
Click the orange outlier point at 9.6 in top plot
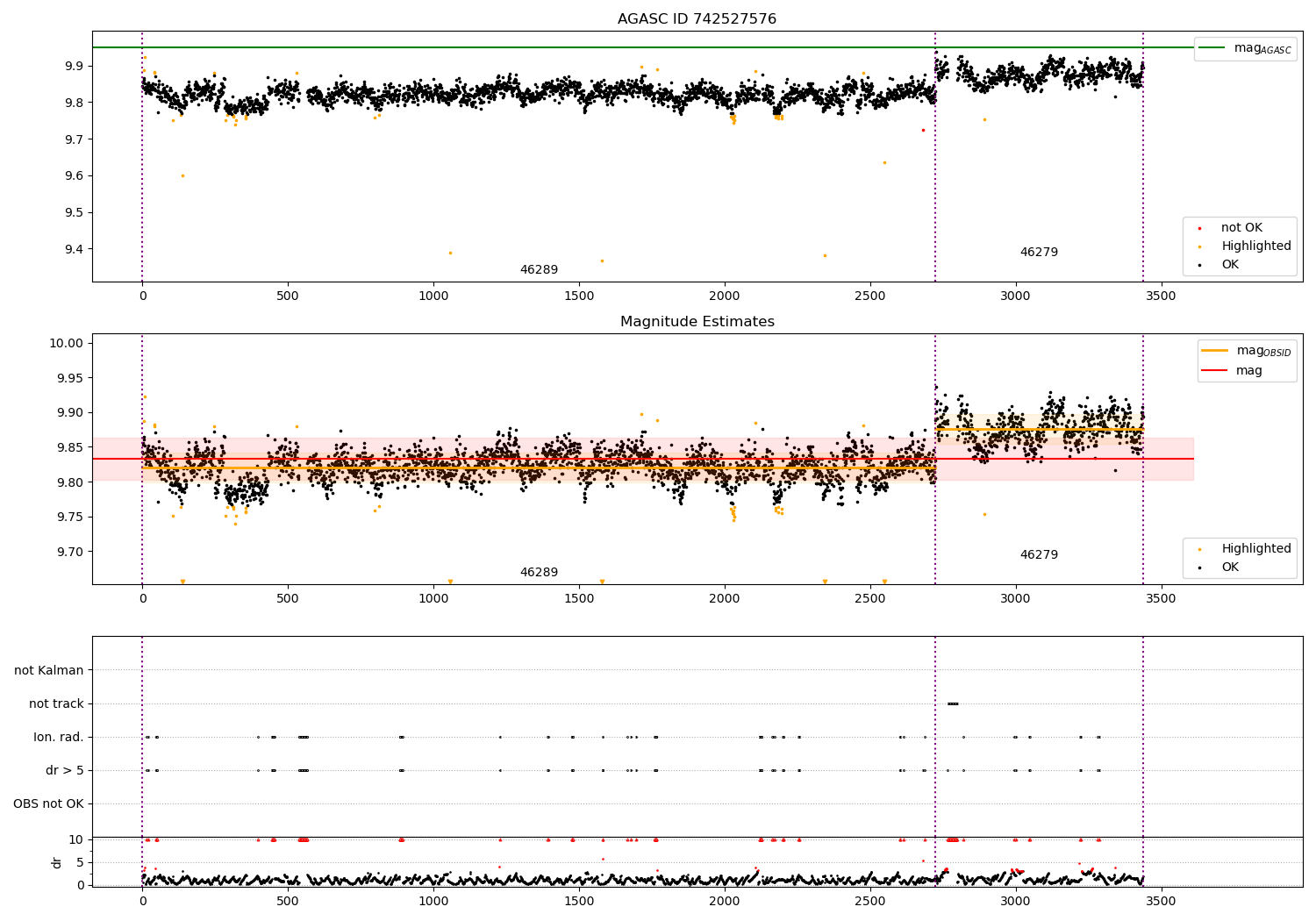coord(182,175)
